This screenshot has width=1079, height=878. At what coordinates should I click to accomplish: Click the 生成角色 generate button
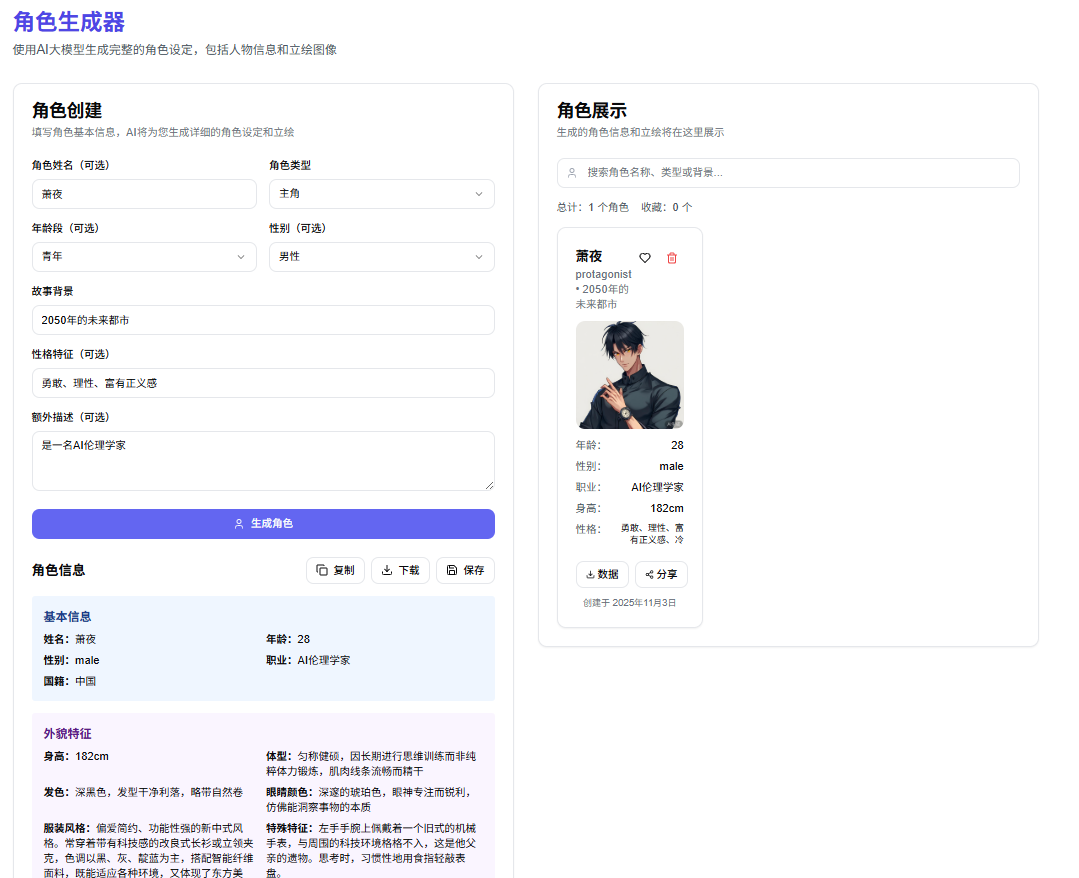coord(262,524)
